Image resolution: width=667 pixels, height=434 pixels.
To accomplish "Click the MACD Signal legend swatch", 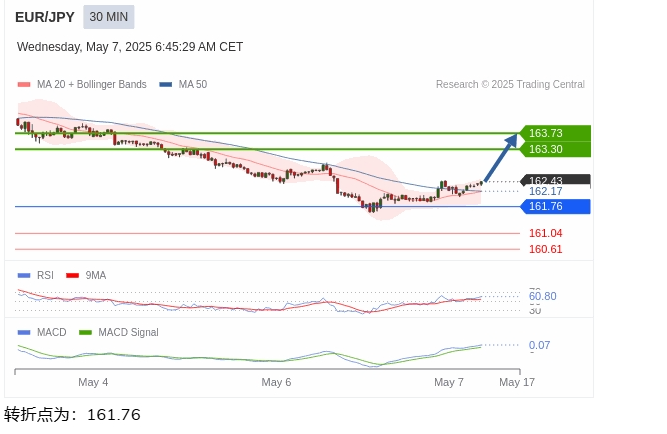I will [x=86, y=332].
